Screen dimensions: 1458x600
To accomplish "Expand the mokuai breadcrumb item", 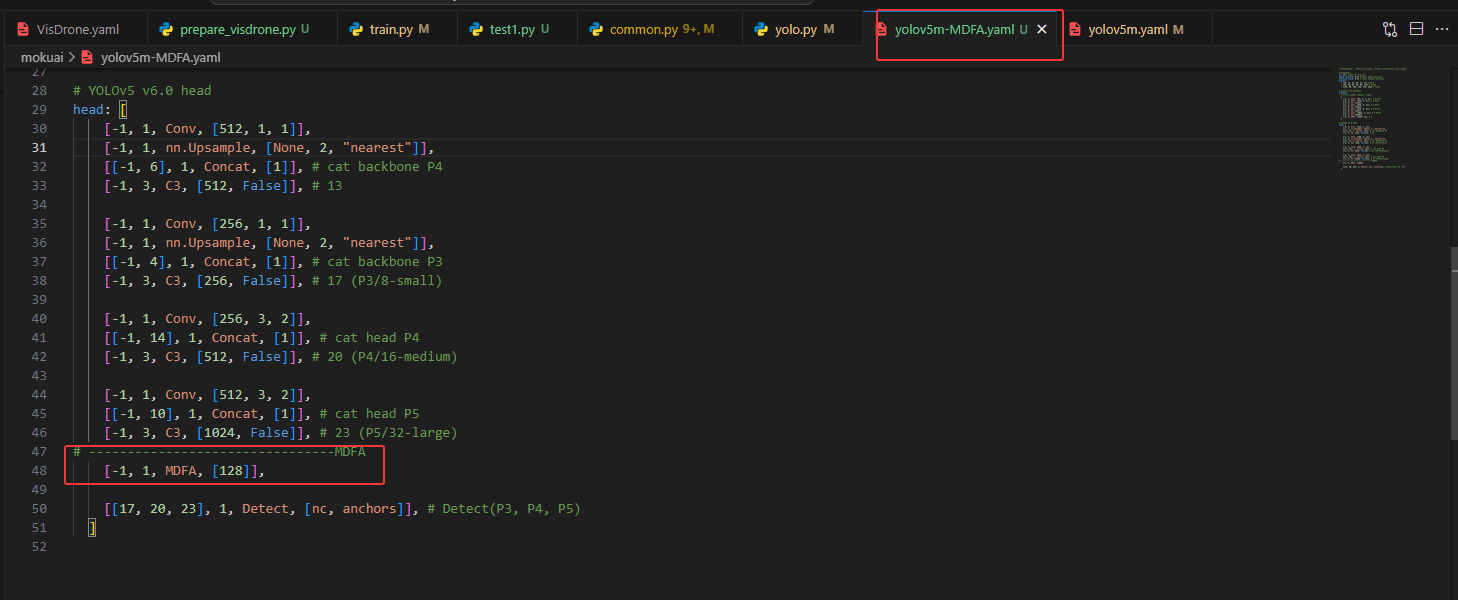I will point(41,57).
